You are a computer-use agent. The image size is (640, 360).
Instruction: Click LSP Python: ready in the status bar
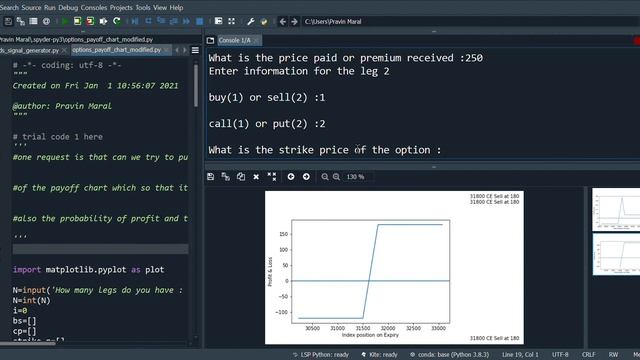click(x=321, y=355)
